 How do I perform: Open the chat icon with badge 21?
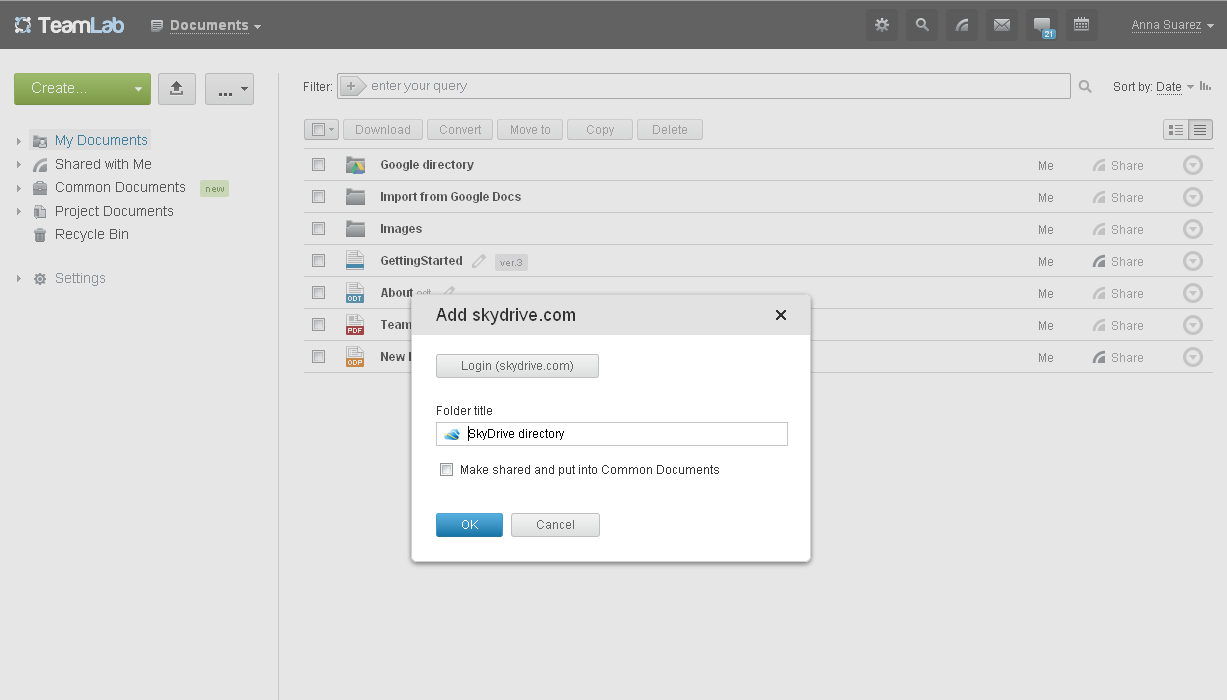(1041, 25)
